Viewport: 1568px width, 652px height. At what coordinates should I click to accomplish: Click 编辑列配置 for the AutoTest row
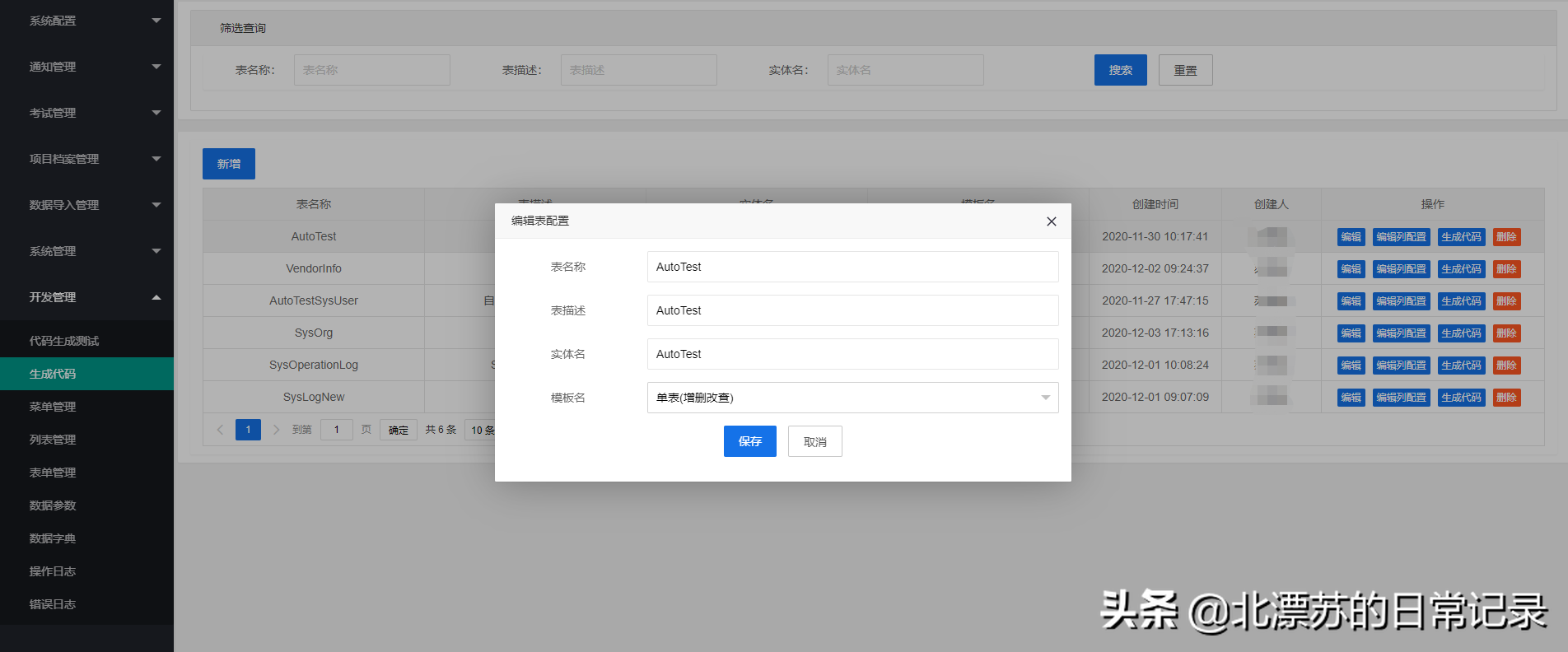(1401, 237)
